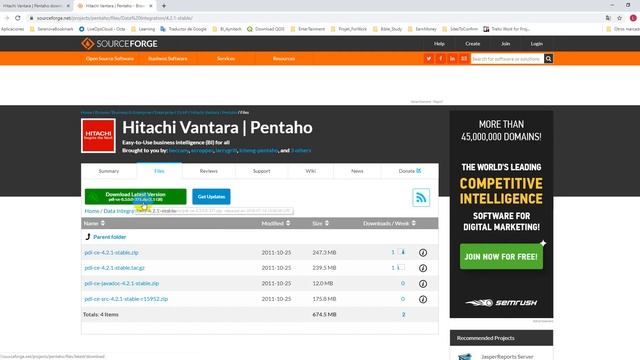Open a new browser tab

point(164,6)
